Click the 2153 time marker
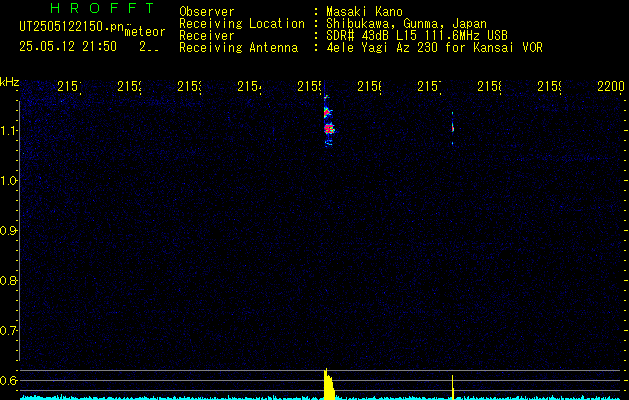Viewport: 629px width, 400px height. click(x=189, y=86)
